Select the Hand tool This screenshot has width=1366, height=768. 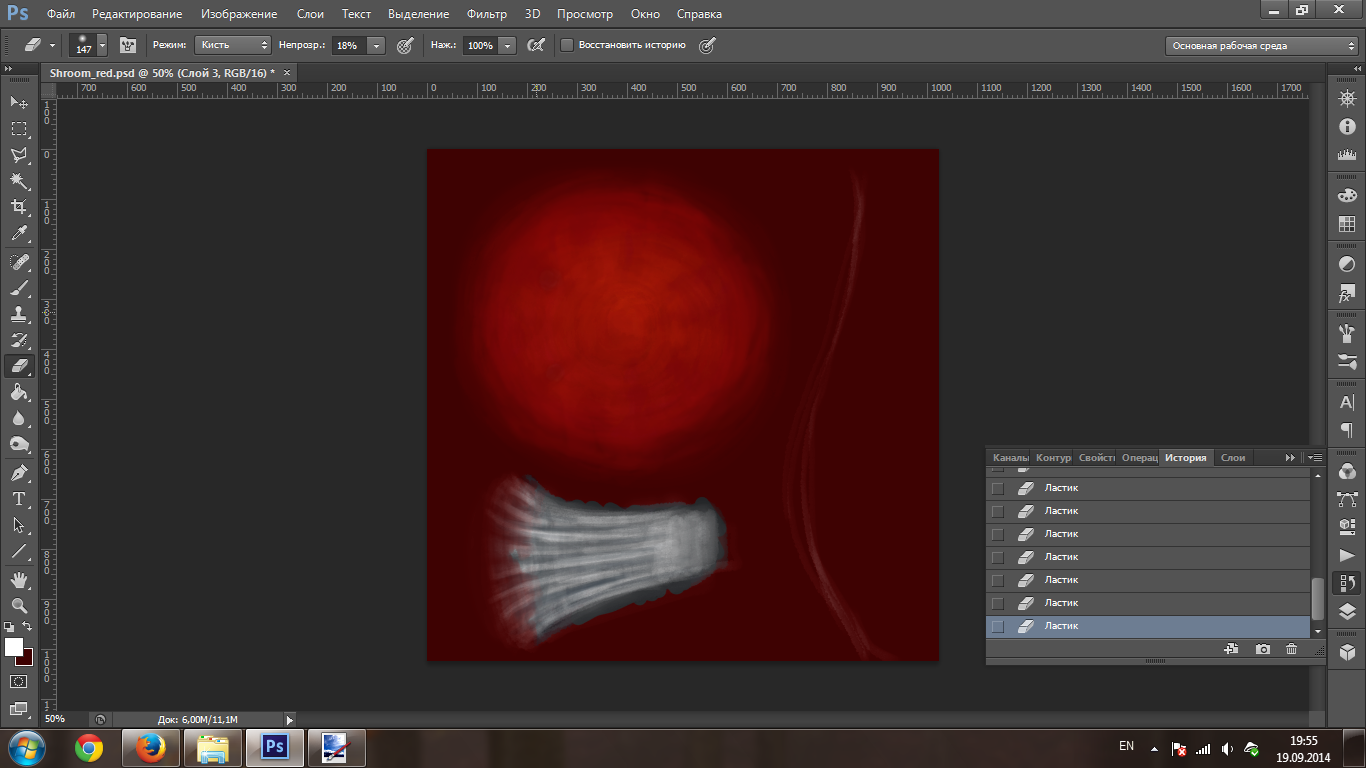pos(19,579)
